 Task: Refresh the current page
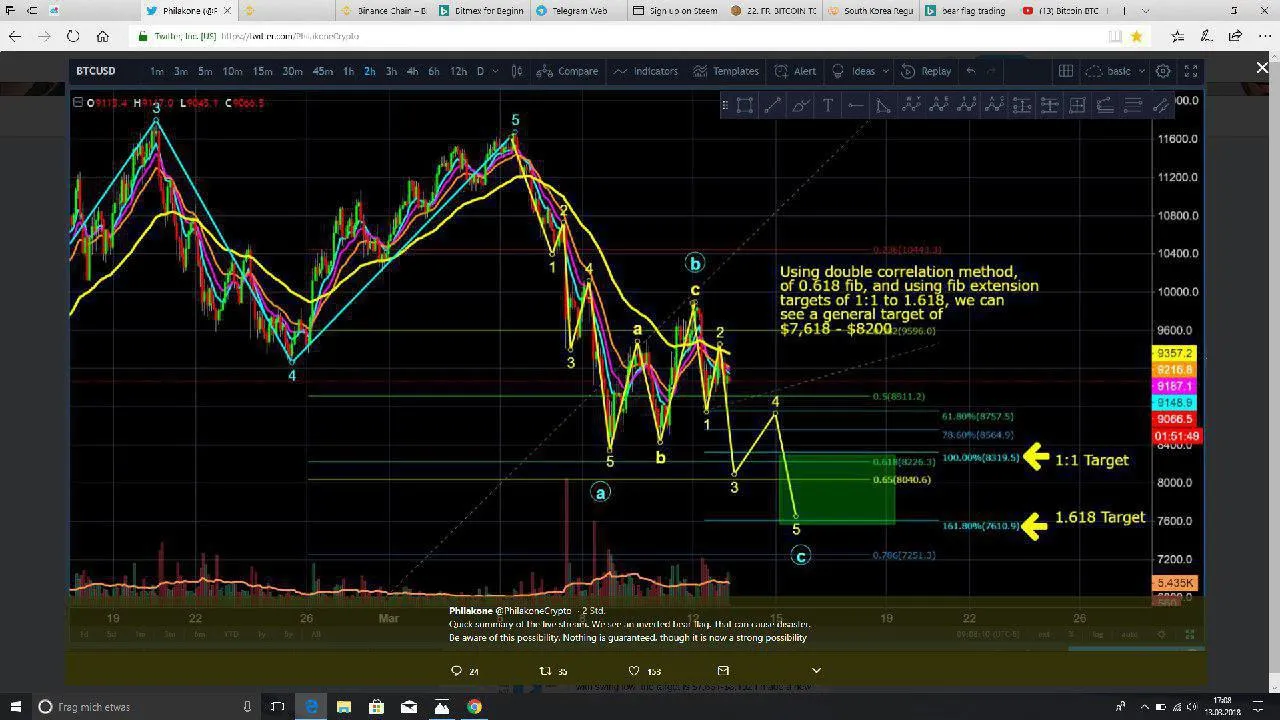pos(73,36)
